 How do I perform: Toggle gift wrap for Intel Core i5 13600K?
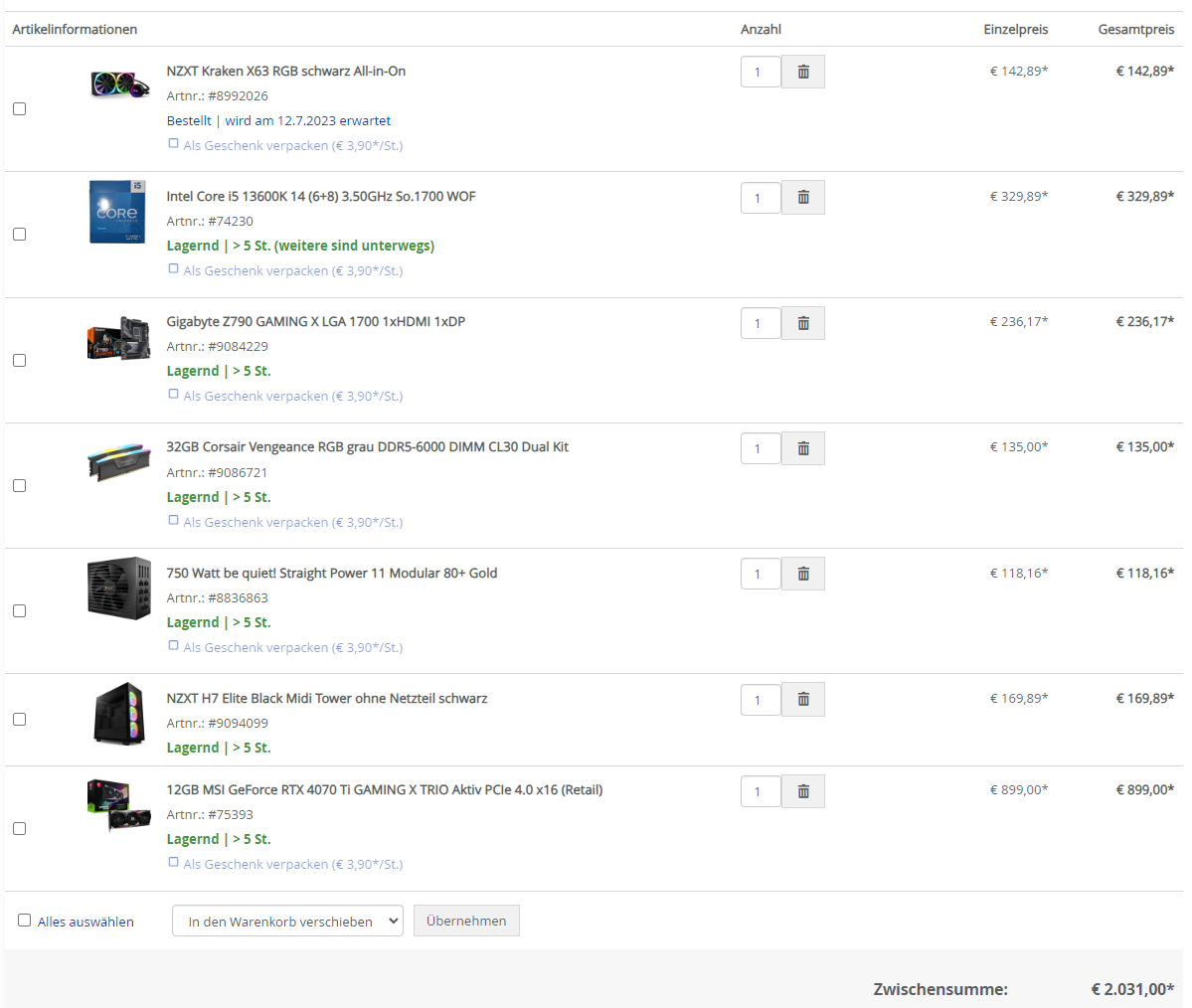173,269
